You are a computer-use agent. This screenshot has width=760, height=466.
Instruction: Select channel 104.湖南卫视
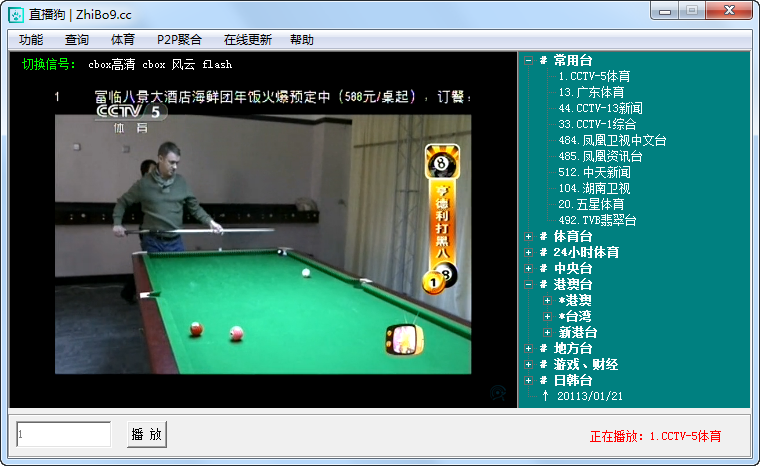[594, 189]
